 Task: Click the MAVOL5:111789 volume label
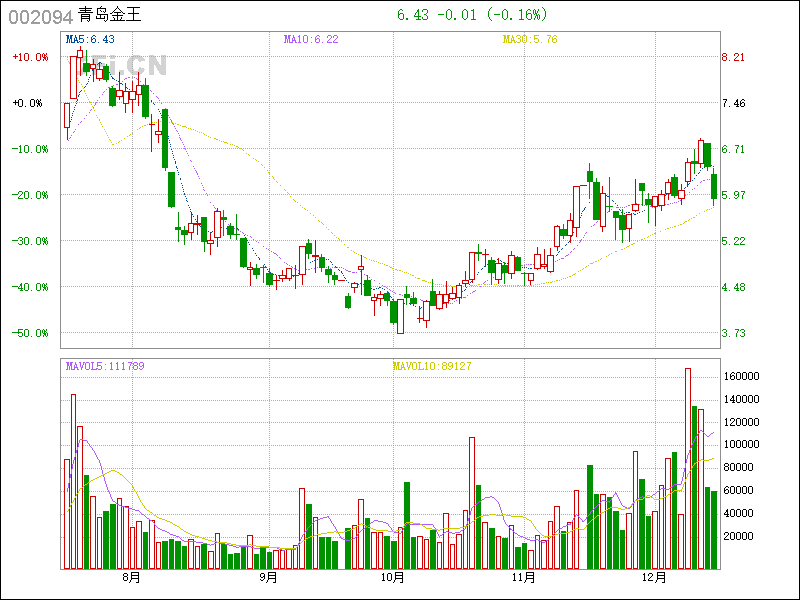[x=105, y=366]
